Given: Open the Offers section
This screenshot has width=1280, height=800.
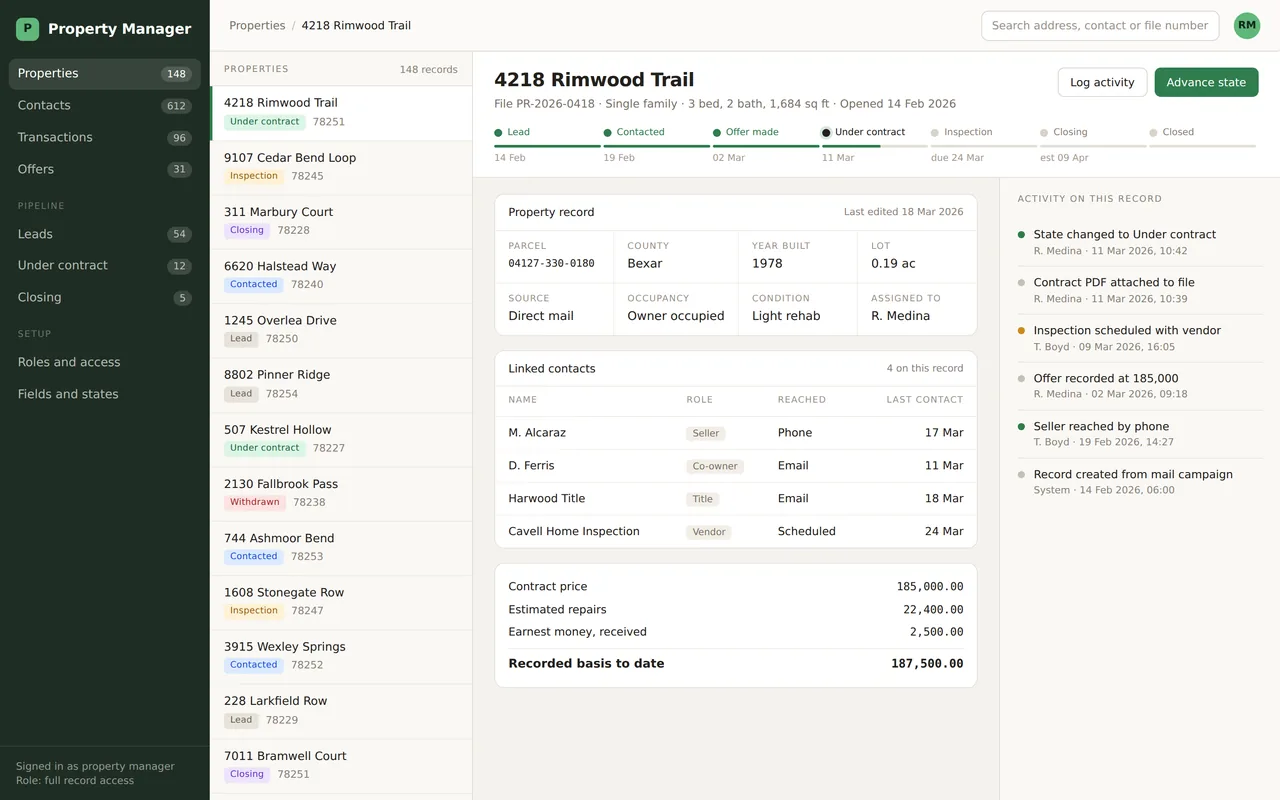Looking at the screenshot, I should (105, 170).
